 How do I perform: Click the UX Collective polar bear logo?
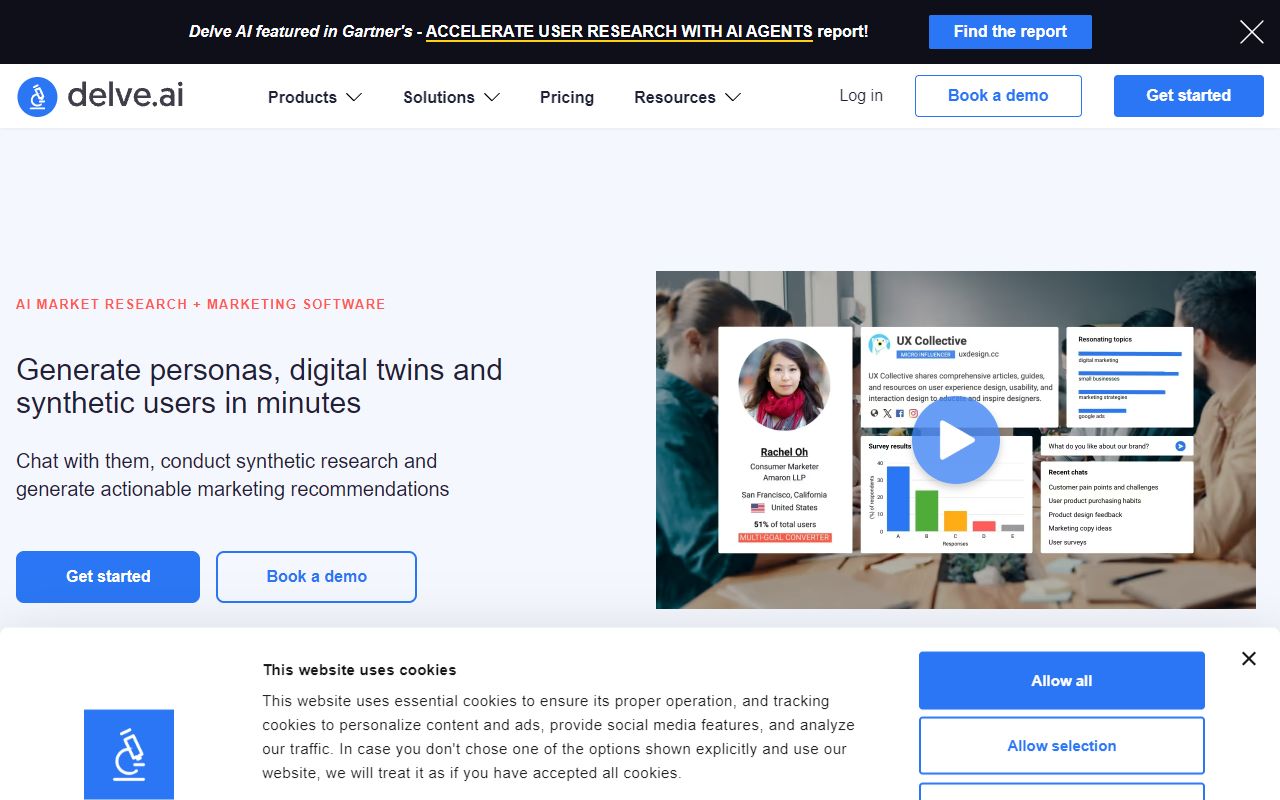(x=879, y=345)
